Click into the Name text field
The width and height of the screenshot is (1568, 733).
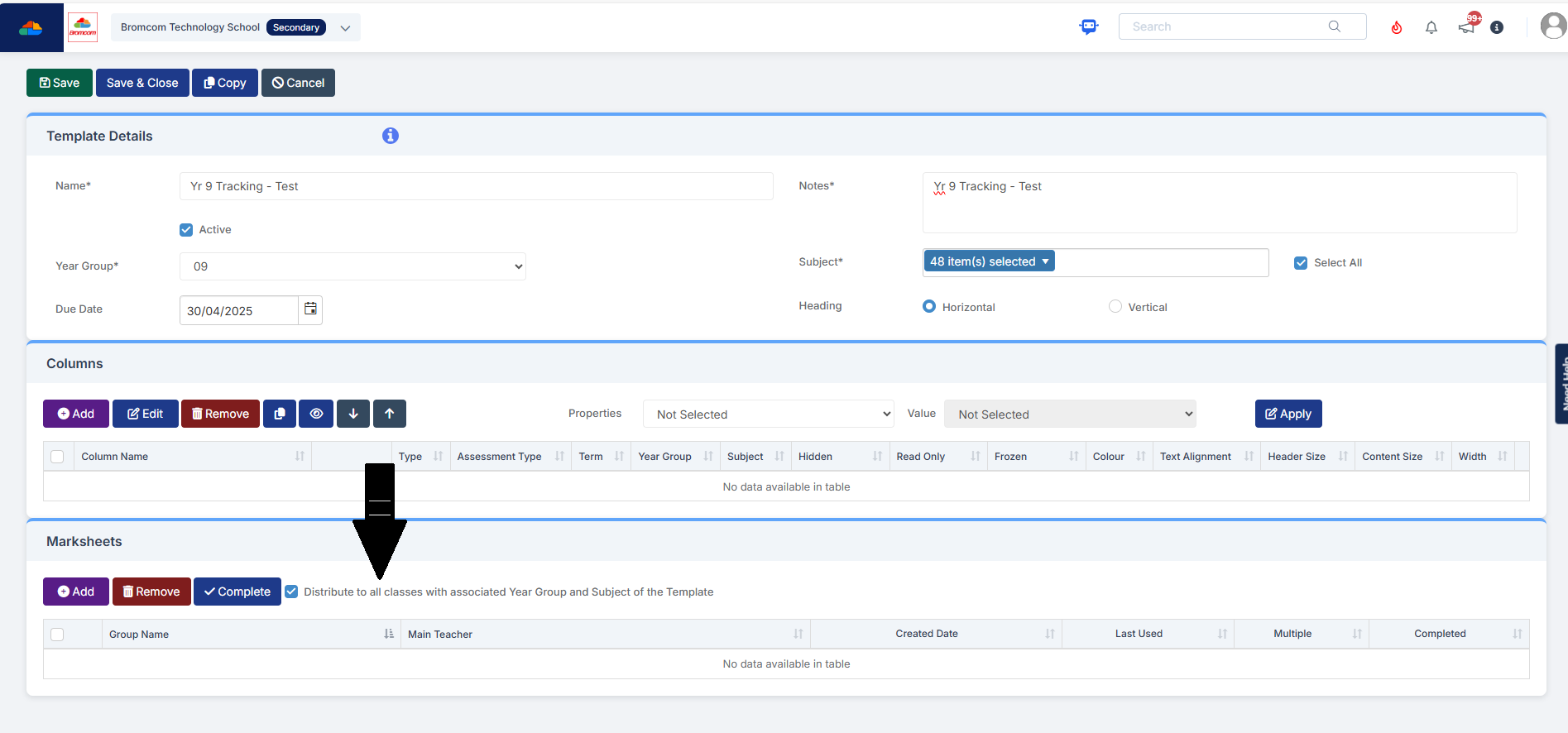pos(476,187)
